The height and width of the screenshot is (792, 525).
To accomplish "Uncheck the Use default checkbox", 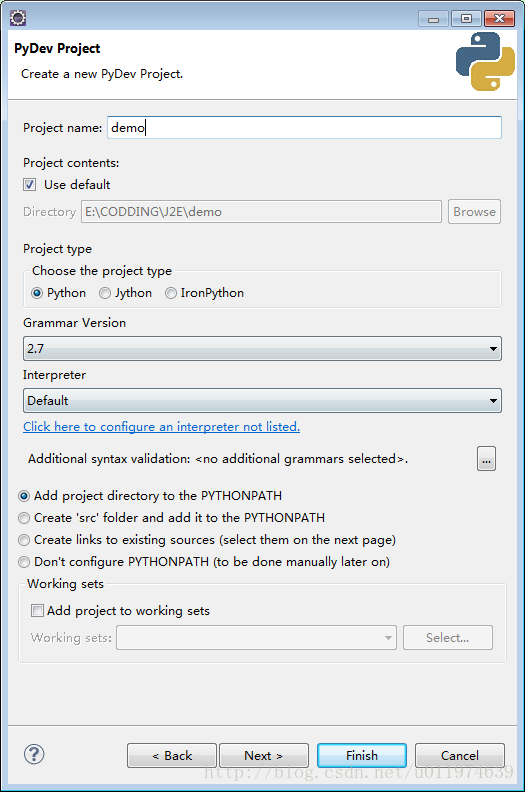I will [30, 184].
